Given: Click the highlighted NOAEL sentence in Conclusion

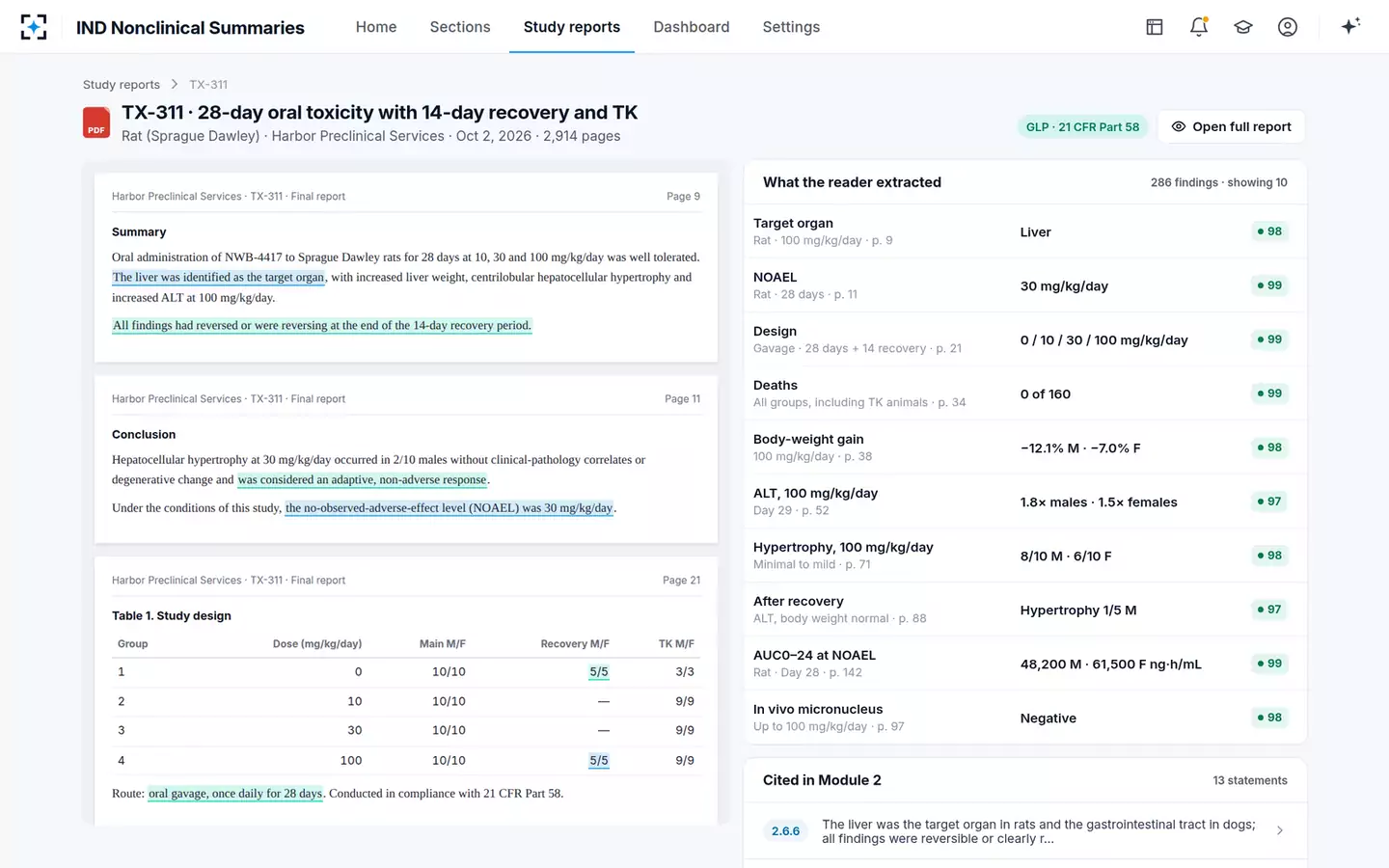Looking at the screenshot, I should pos(449,508).
